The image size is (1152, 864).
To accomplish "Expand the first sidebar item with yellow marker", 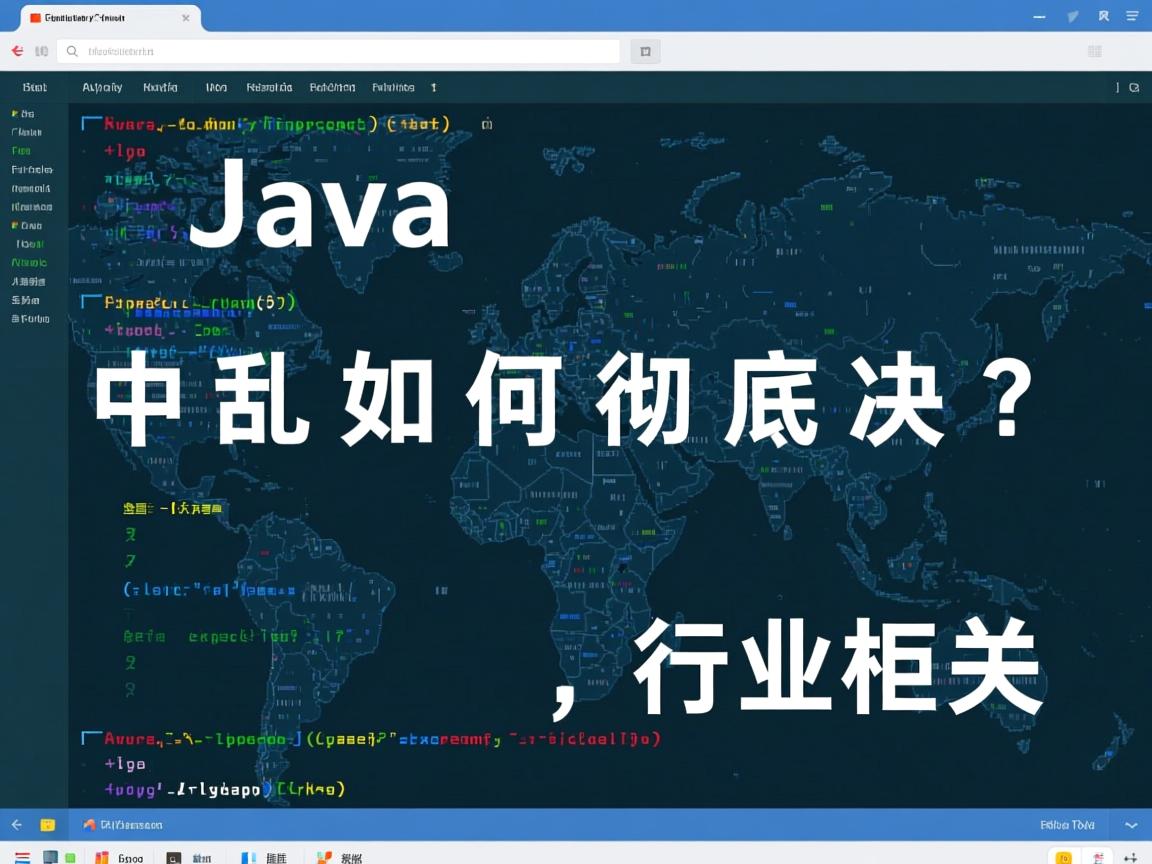I will (23, 114).
